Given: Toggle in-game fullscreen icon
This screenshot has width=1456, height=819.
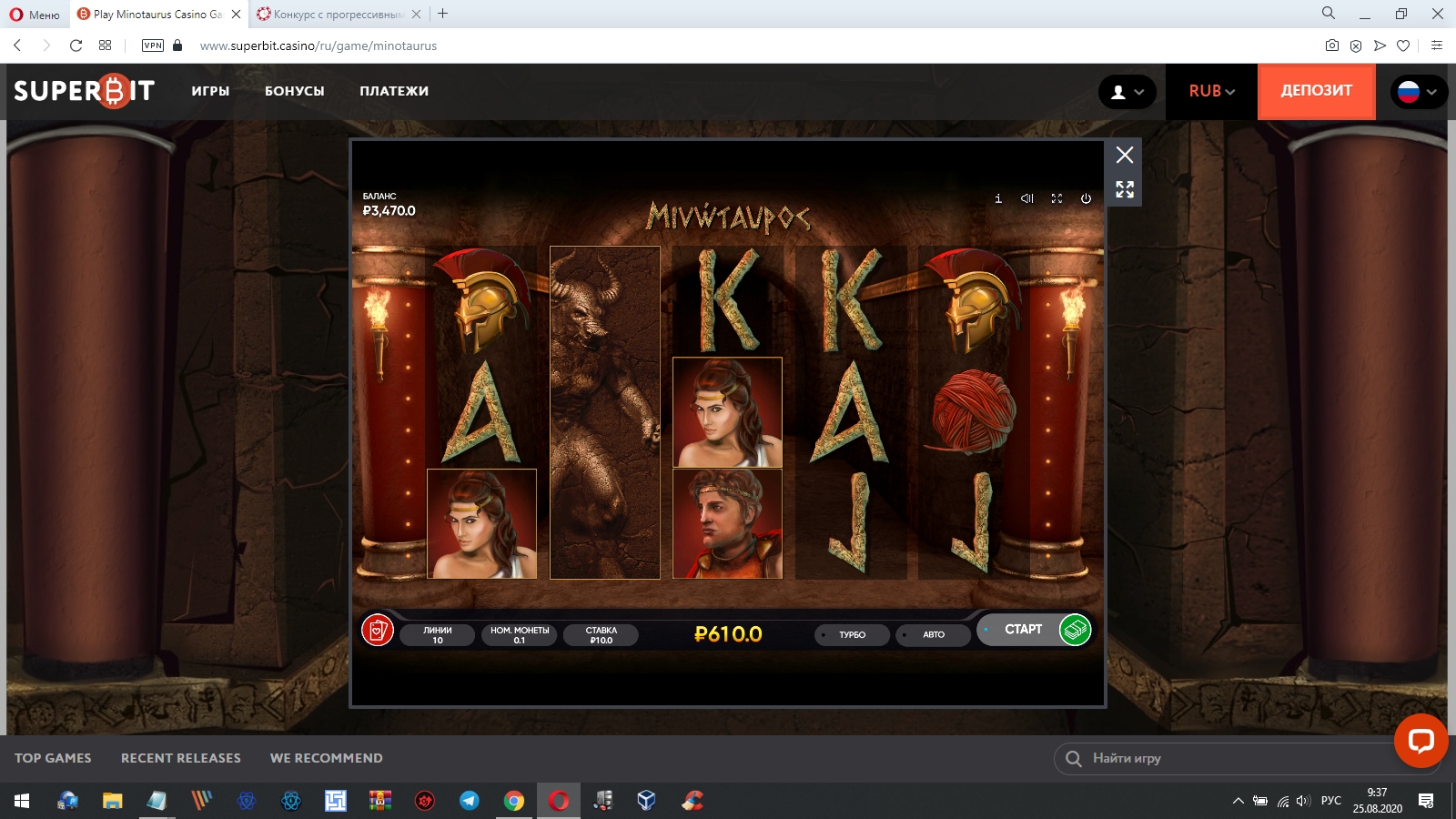Looking at the screenshot, I should click(1057, 198).
